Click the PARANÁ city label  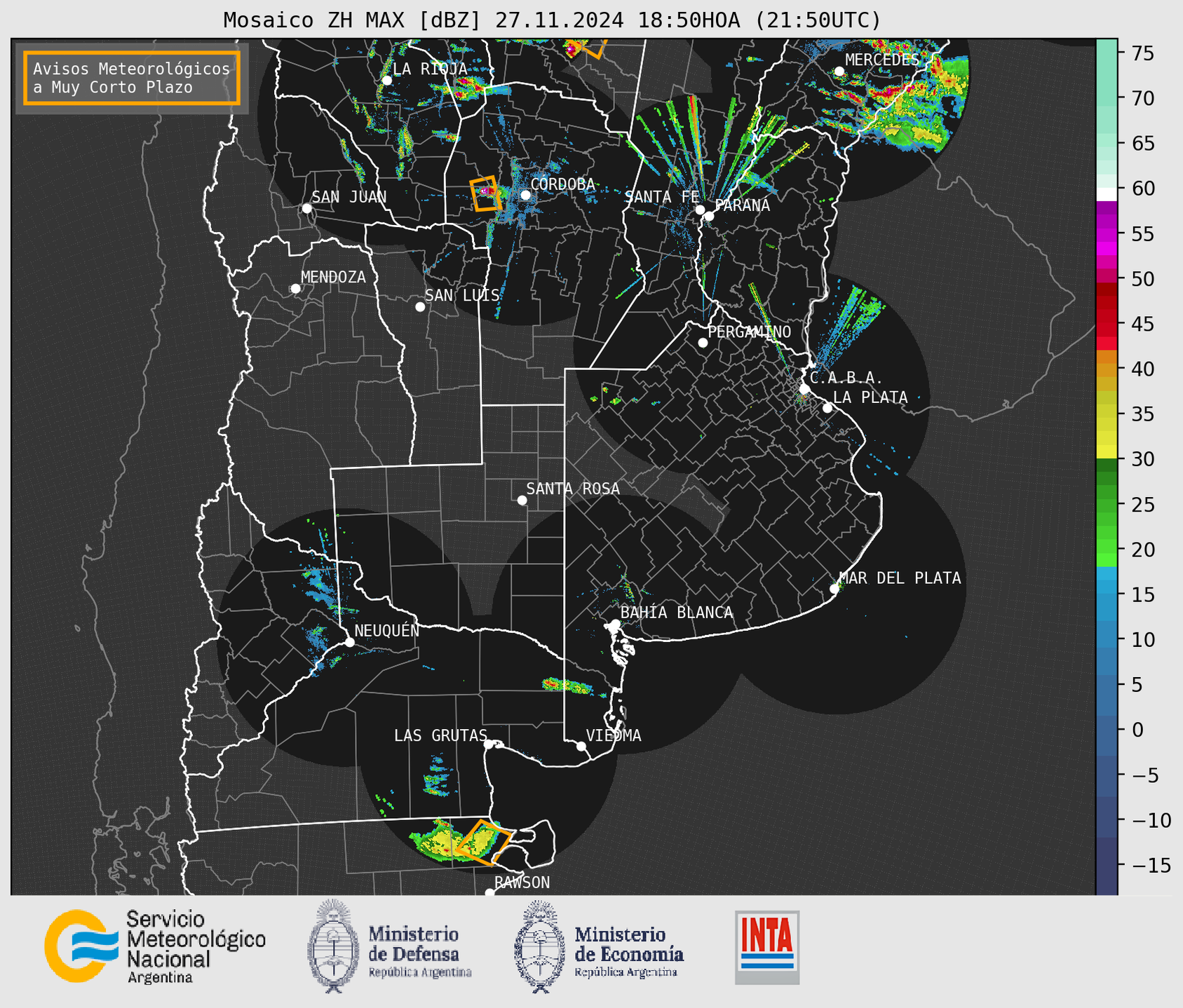(742, 205)
